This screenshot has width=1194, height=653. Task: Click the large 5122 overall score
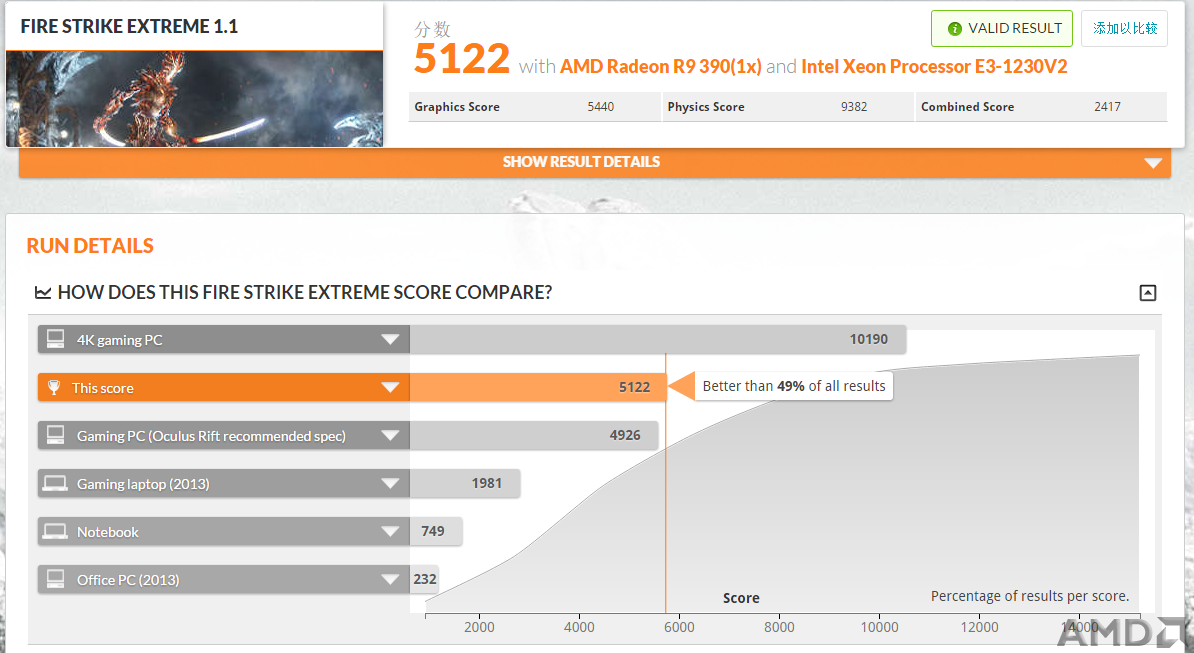click(x=461, y=59)
